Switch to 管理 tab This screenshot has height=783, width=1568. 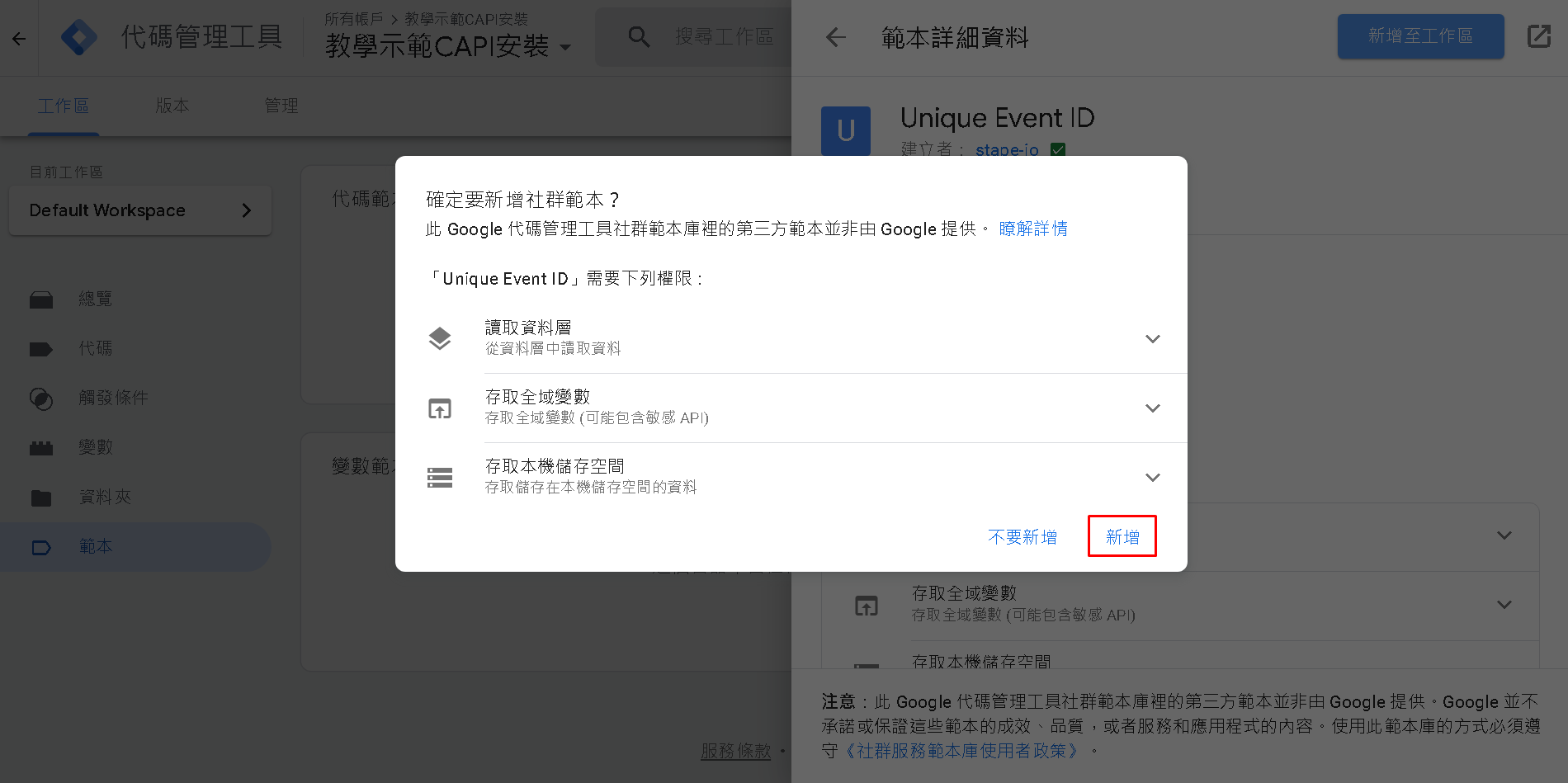tap(281, 106)
